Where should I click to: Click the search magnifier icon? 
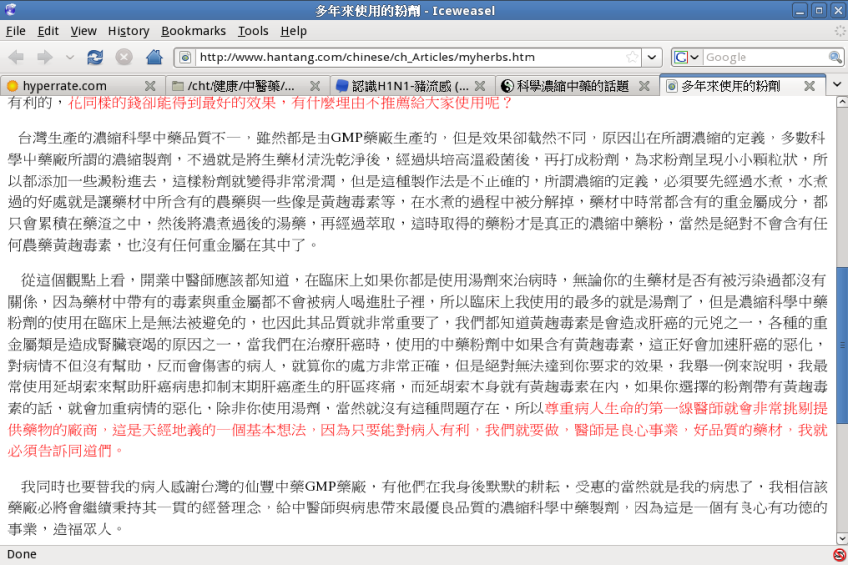(x=835, y=57)
